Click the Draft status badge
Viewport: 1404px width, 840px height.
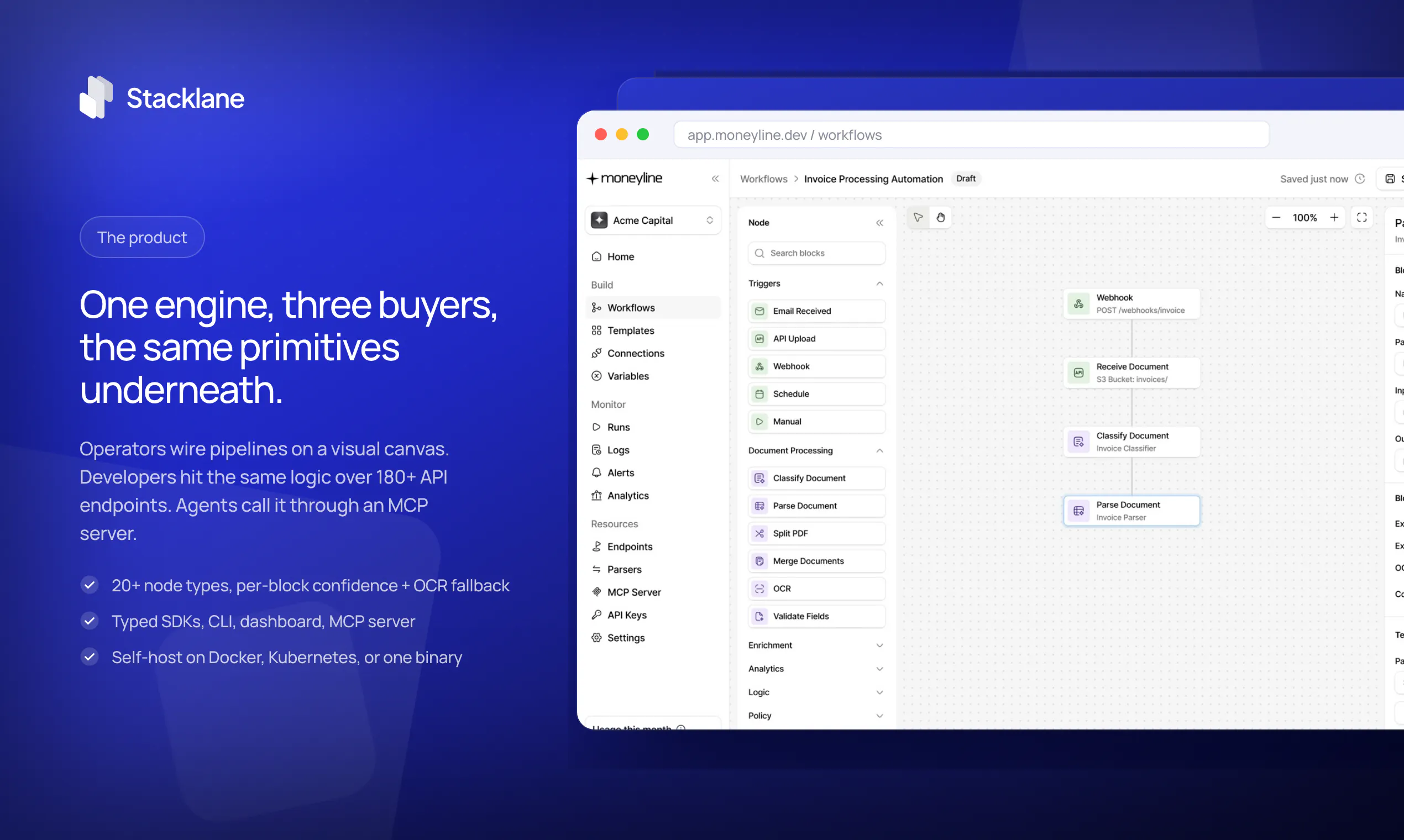point(965,179)
